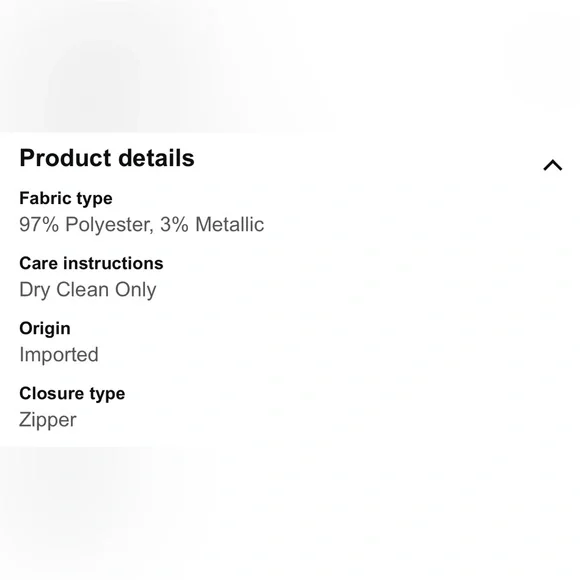Select the Care instructions label
The height and width of the screenshot is (580, 580).
point(91,263)
